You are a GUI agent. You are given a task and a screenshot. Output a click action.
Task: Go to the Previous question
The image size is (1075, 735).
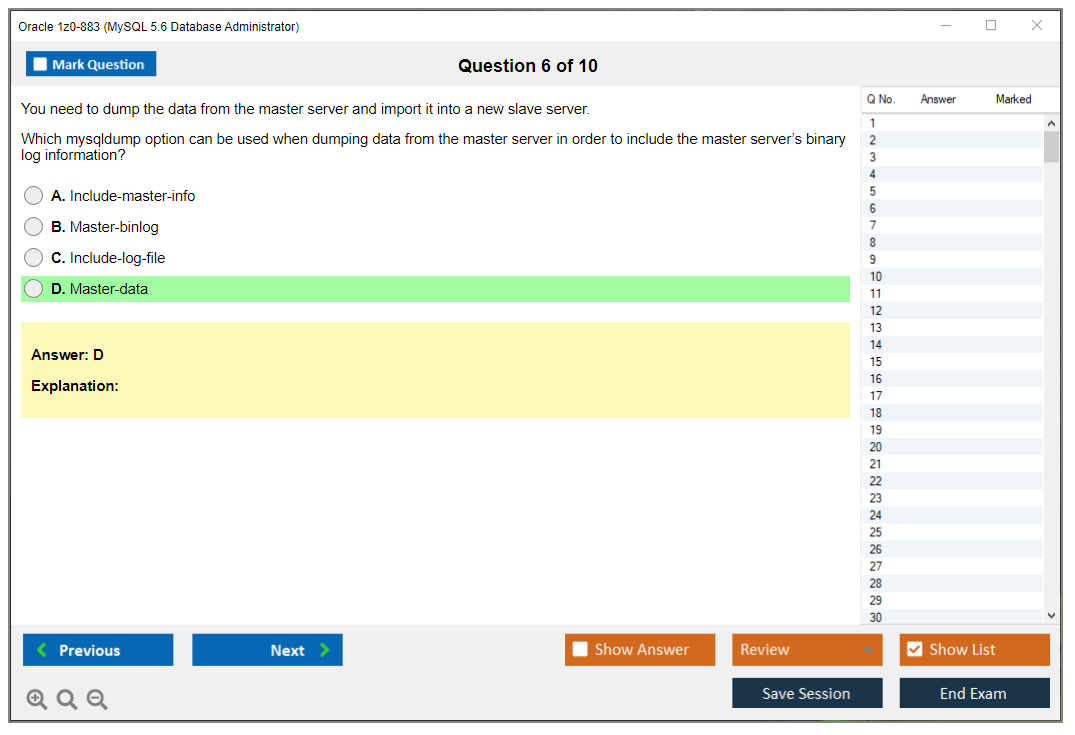point(97,650)
